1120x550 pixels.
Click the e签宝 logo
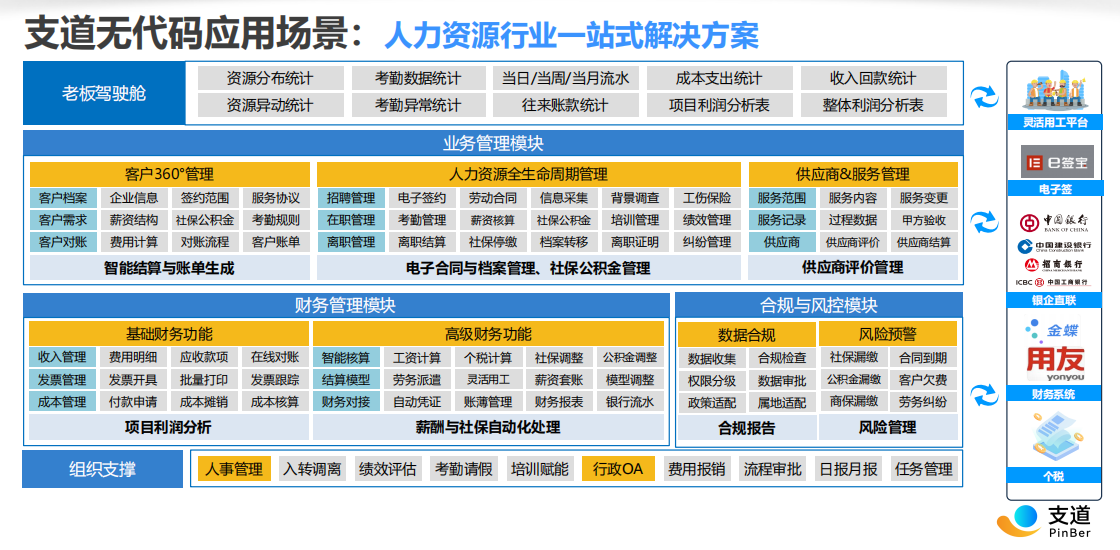pos(1056,163)
